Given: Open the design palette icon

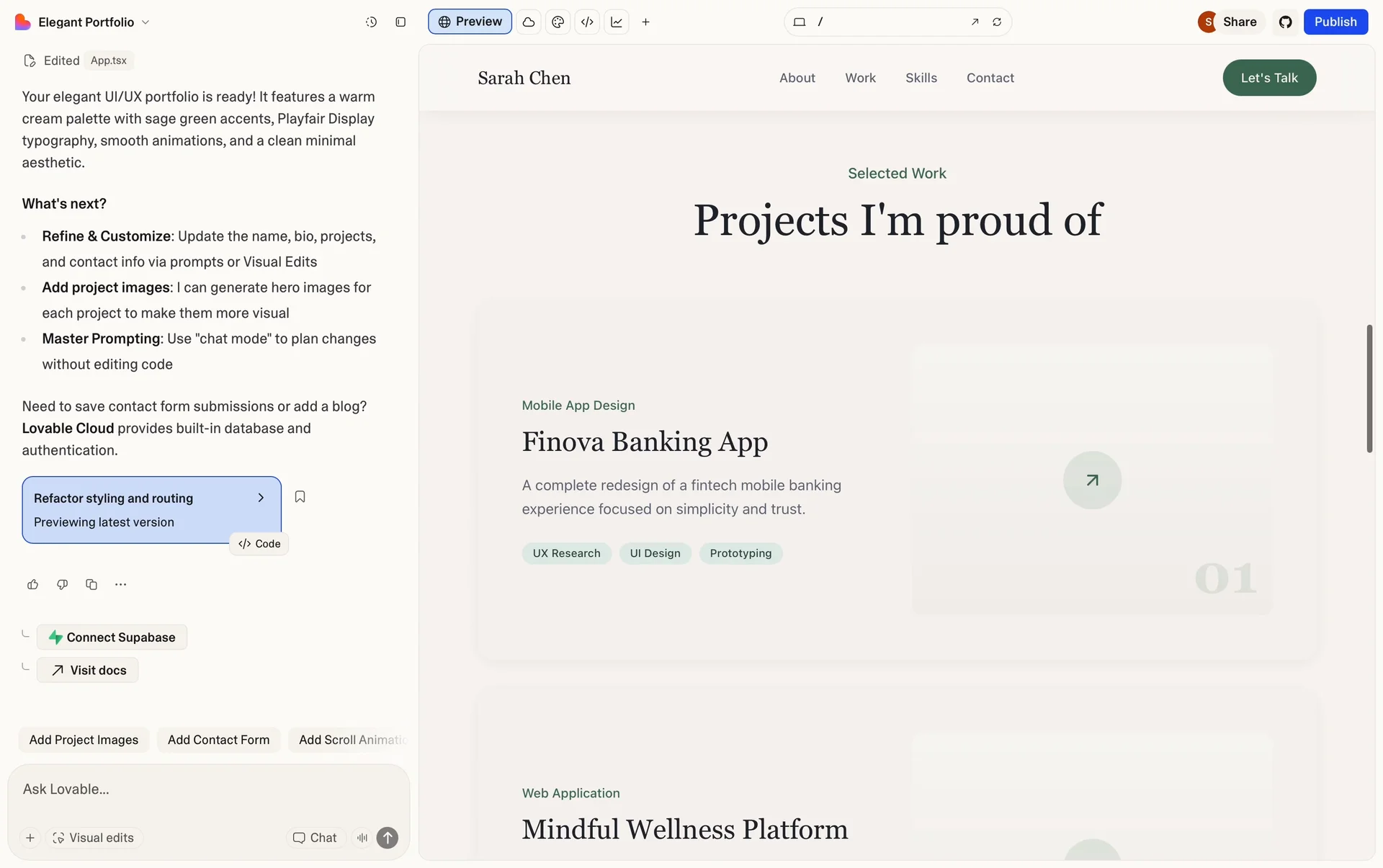Looking at the screenshot, I should pyautogui.click(x=558, y=22).
